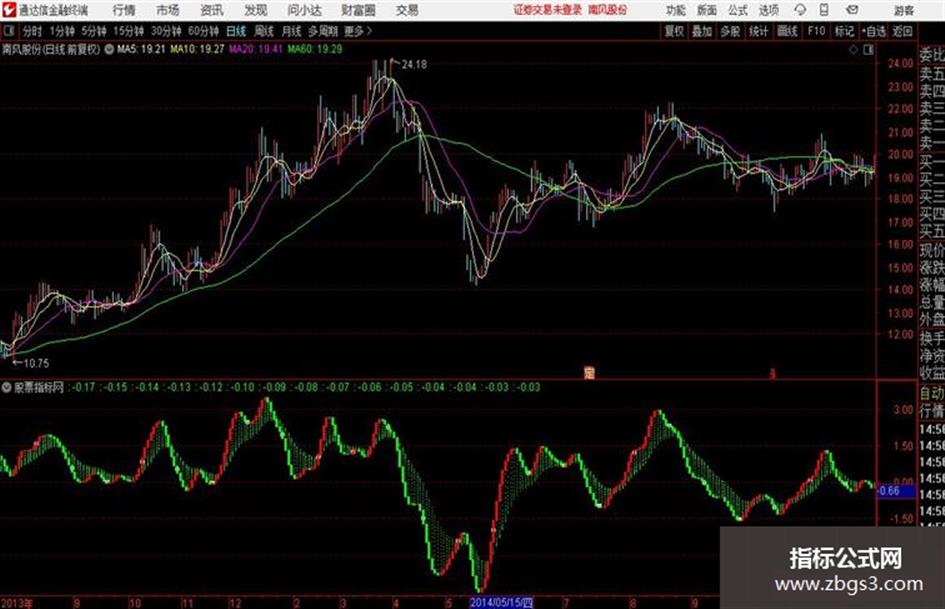This screenshot has width=945, height=609.
Task: Click the 复权 adjustment button
Action: (x=674, y=31)
